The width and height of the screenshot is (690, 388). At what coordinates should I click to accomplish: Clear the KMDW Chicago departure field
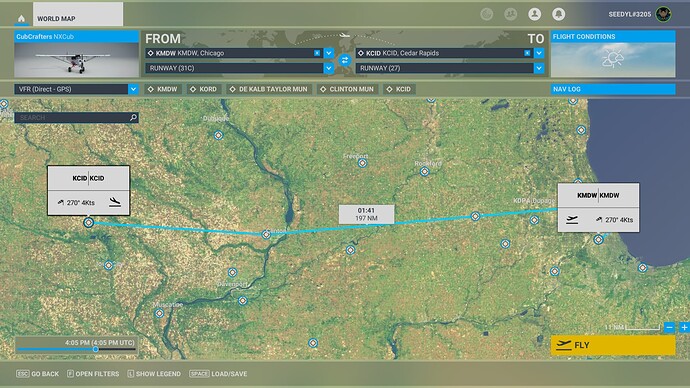click(x=317, y=53)
